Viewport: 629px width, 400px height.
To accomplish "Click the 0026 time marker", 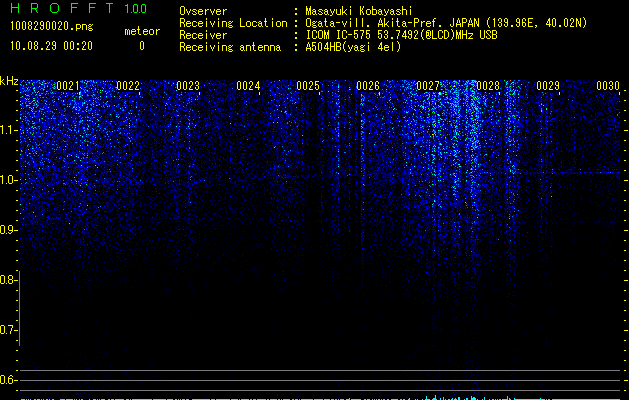I will (368, 86).
